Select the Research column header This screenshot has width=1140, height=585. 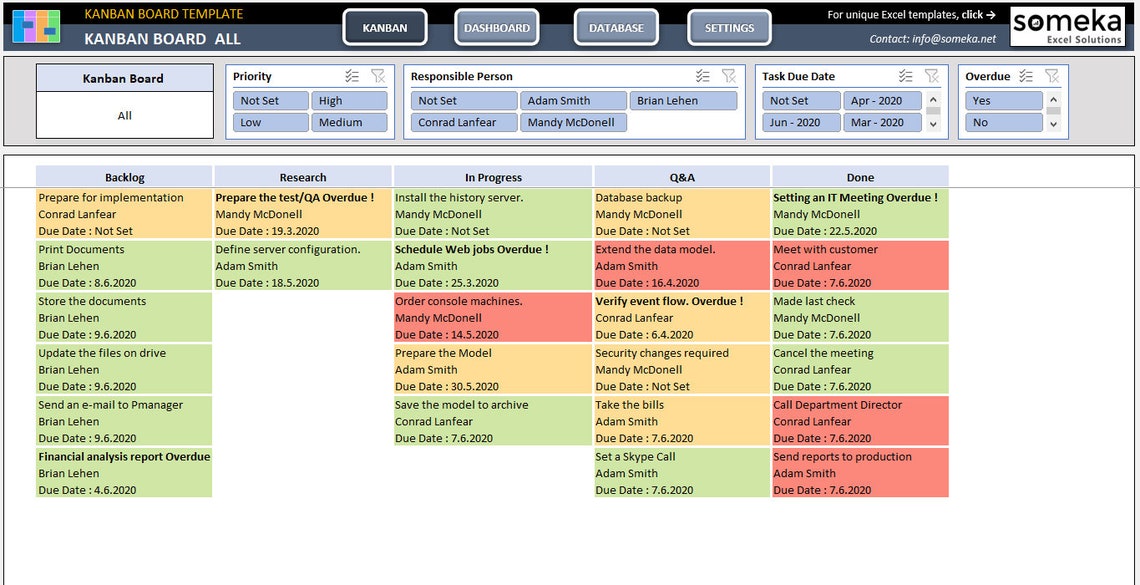(x=303, y=177)
